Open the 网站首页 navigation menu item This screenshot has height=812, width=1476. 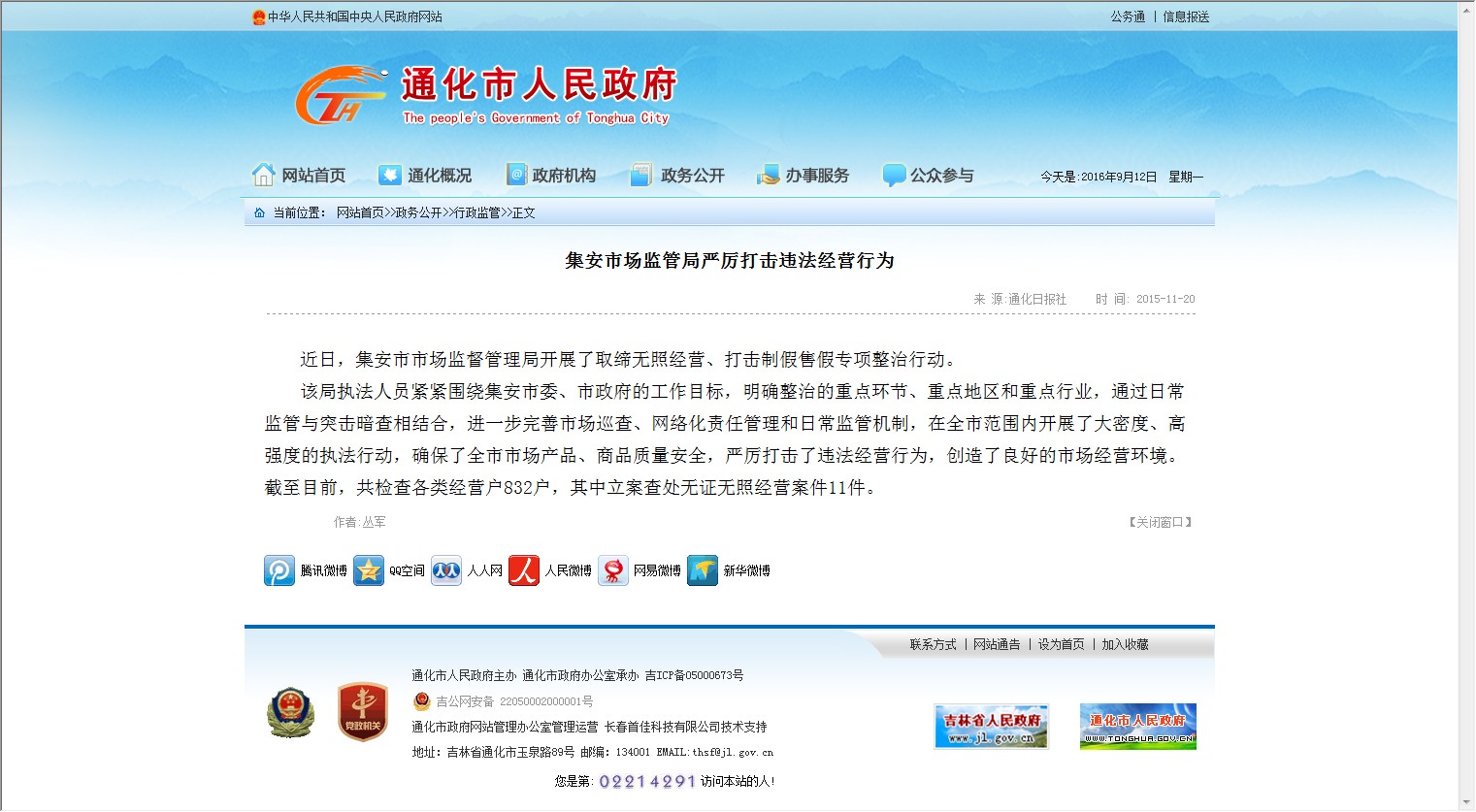tap(299, 176)
